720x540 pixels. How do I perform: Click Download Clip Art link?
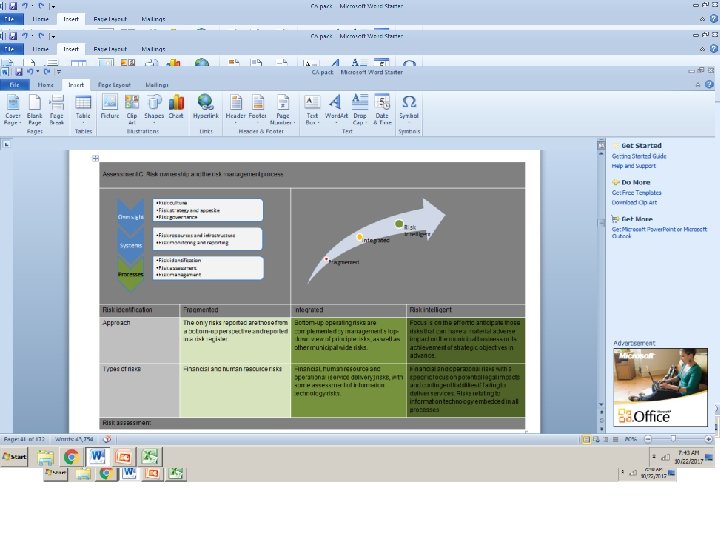click(x=634, y=202)
